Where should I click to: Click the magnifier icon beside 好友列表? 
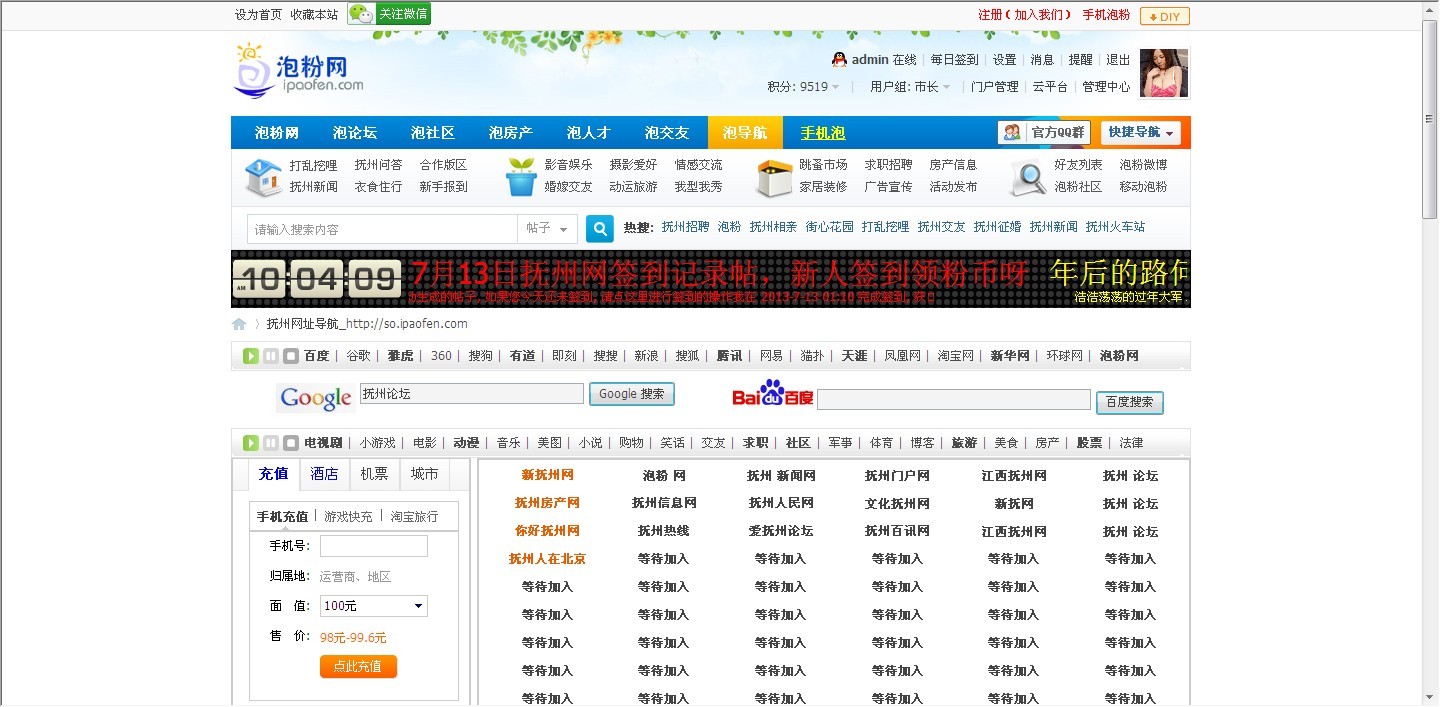coord(1028,177)
